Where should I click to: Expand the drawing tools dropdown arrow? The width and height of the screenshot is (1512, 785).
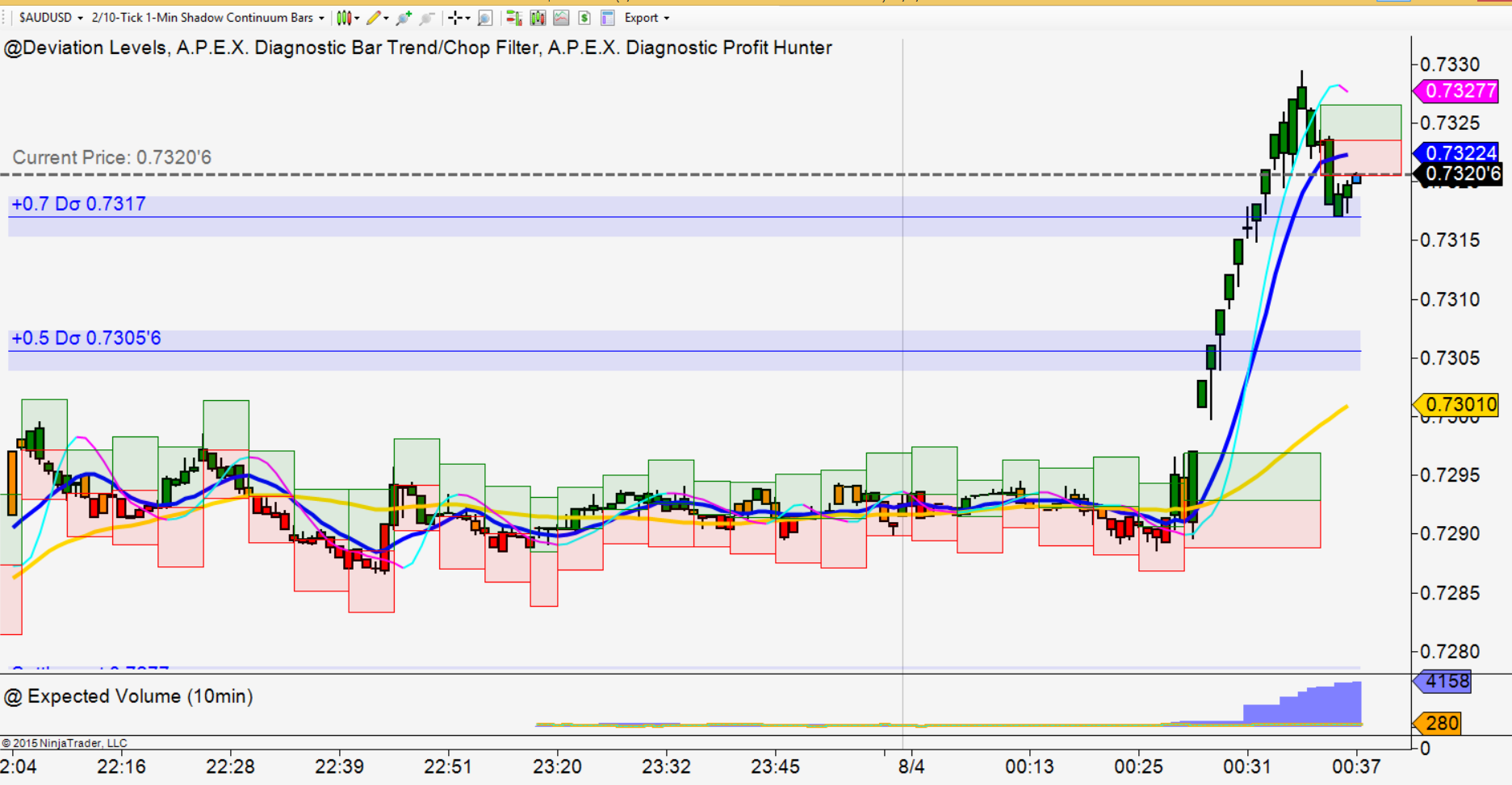coord(386,18)
